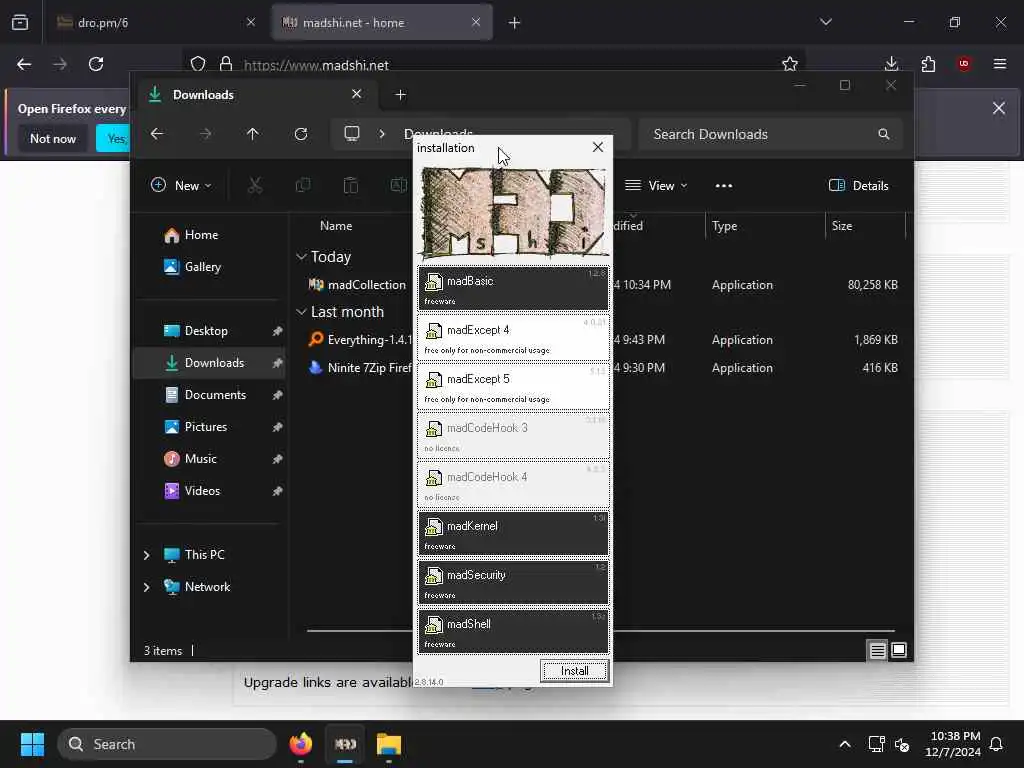The image size is (1024, 768).
Task: Sort by Name column header
Action: [336, 226]
